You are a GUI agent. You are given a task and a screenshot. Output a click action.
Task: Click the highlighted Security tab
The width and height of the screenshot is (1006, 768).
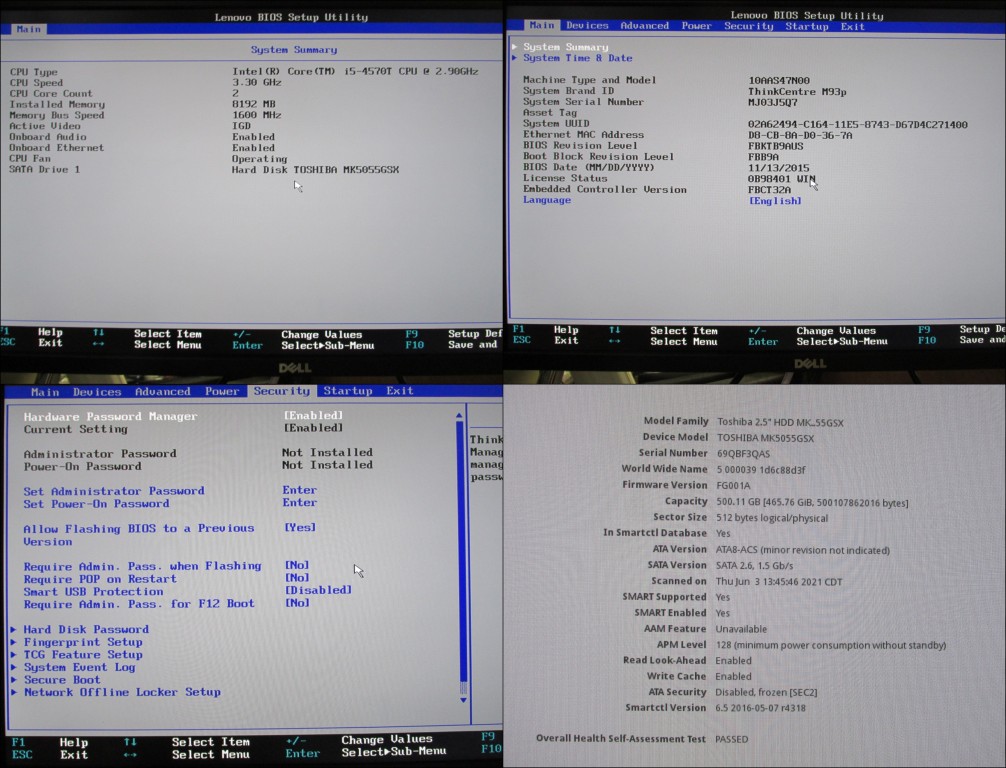pos(282,391)
